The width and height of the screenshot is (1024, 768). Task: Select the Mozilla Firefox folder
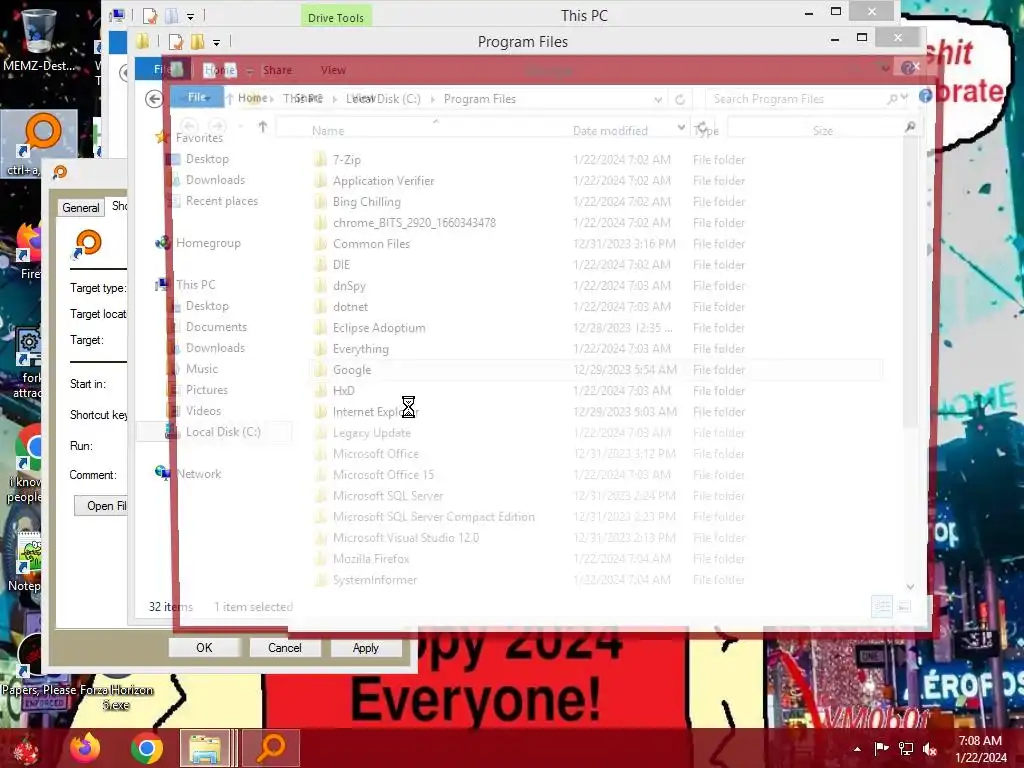371,559
